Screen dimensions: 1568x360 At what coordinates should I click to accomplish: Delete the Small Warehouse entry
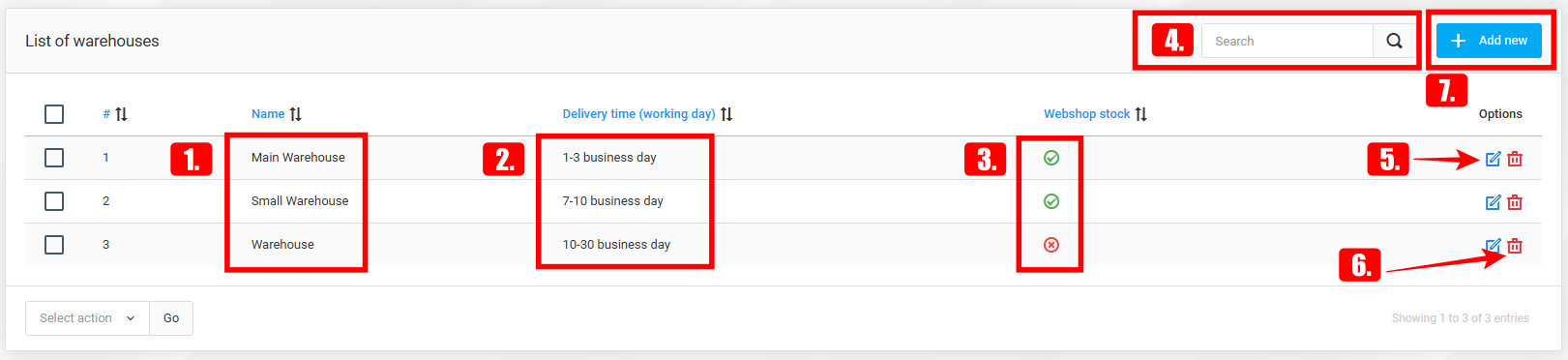[x=1515, y=202]
